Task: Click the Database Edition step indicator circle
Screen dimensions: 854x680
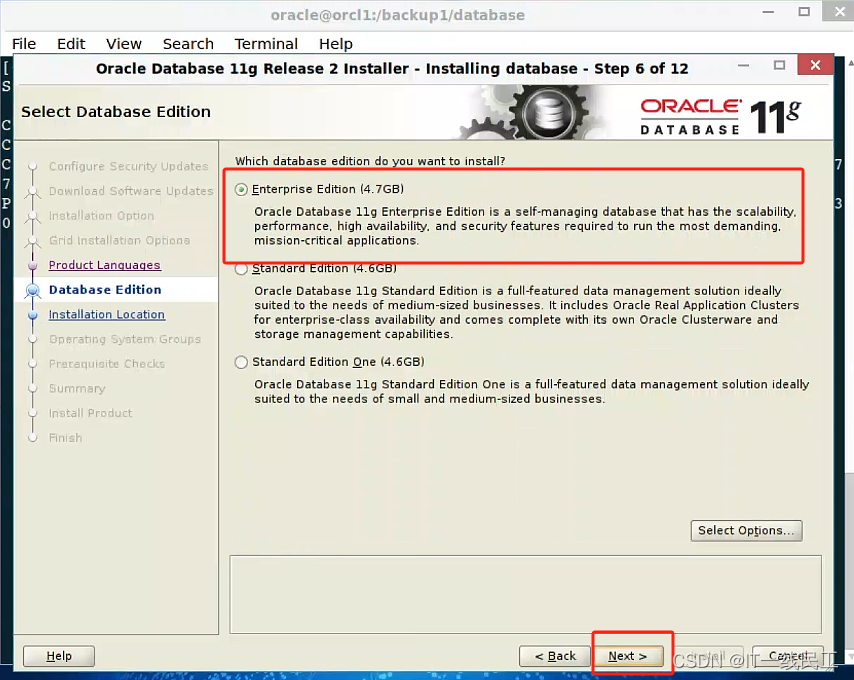Action: (x=32, y=290)
